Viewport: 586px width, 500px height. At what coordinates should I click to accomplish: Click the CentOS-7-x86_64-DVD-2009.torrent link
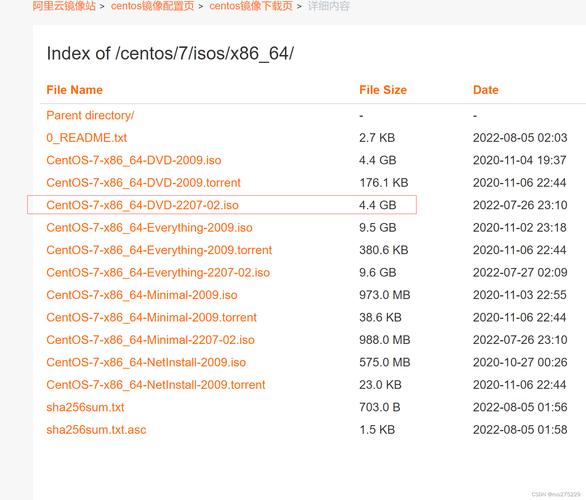144,183
